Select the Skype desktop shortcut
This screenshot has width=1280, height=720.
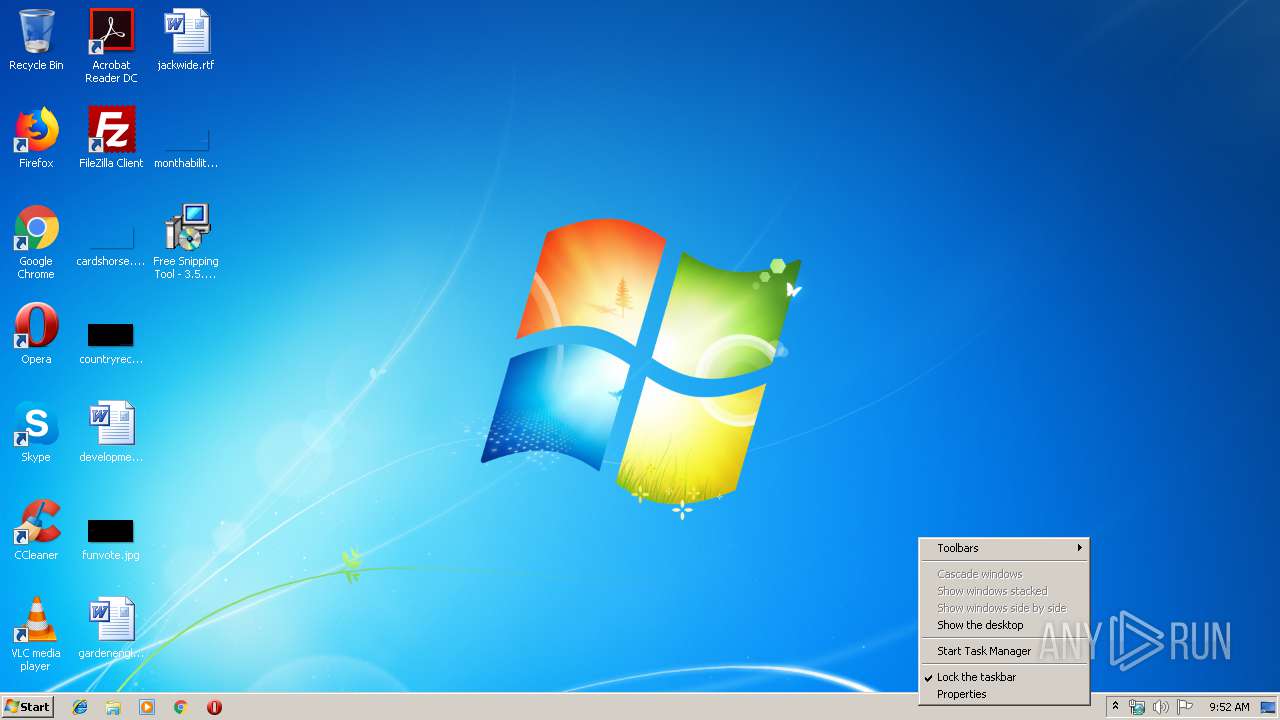point(36,432)
